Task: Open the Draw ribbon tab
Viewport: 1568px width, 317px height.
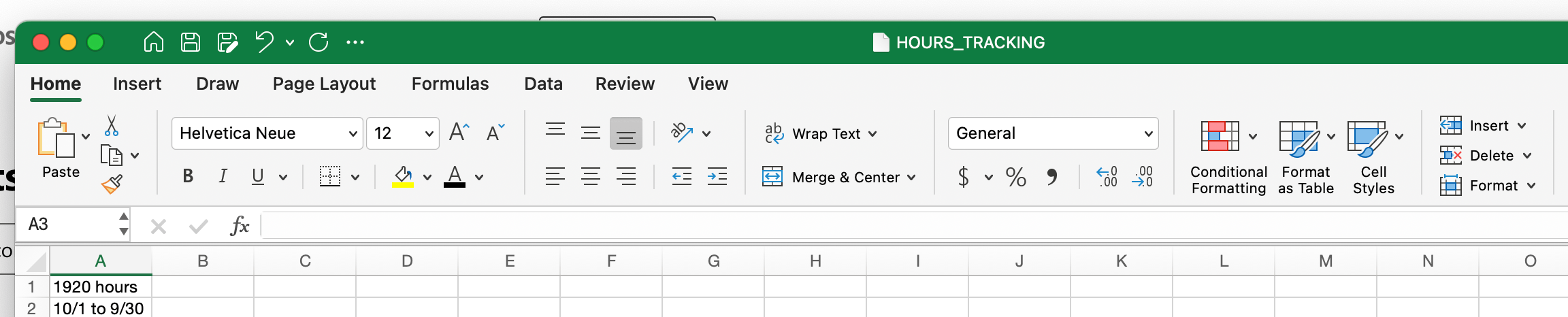Action: pyautogui.click(x=217, y=84)
